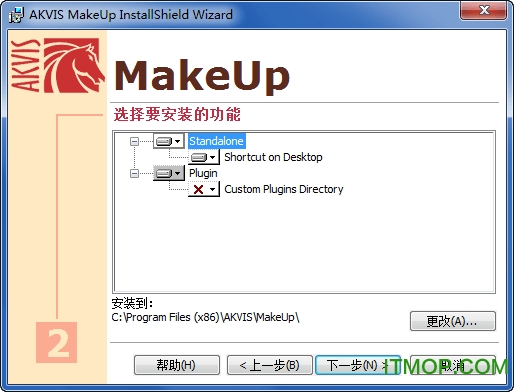Cancel installation with 取消 button
Screen dimensions: 514x392
click(453, 365)
